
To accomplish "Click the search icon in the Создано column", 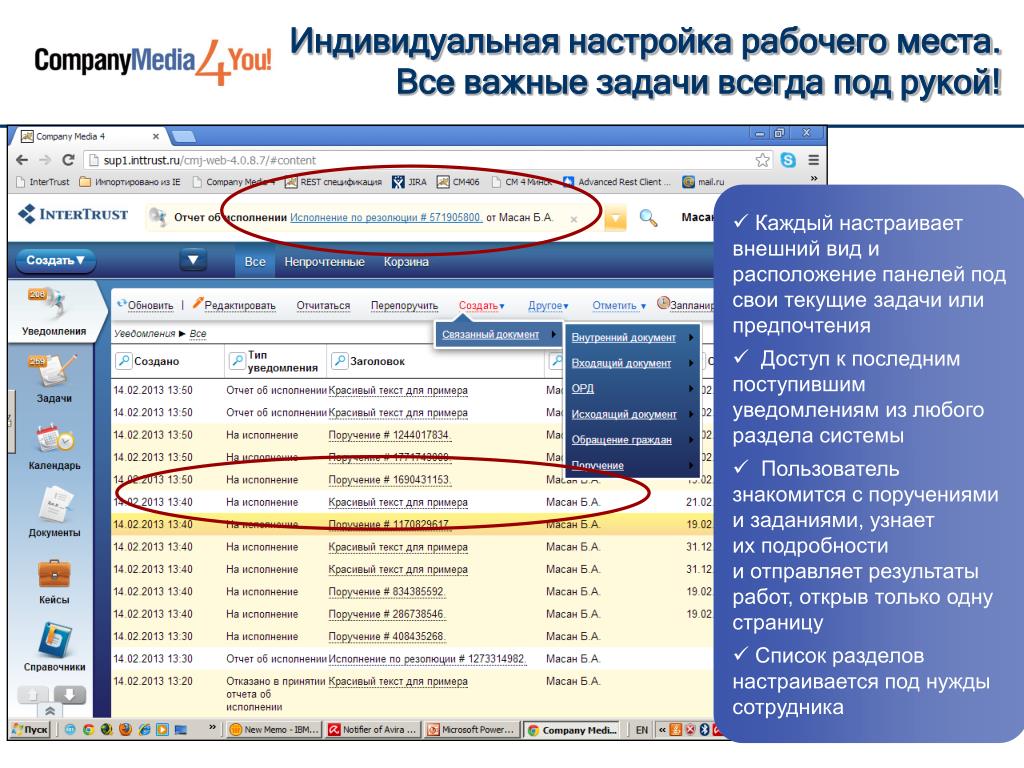I will [x=123, y=360].
